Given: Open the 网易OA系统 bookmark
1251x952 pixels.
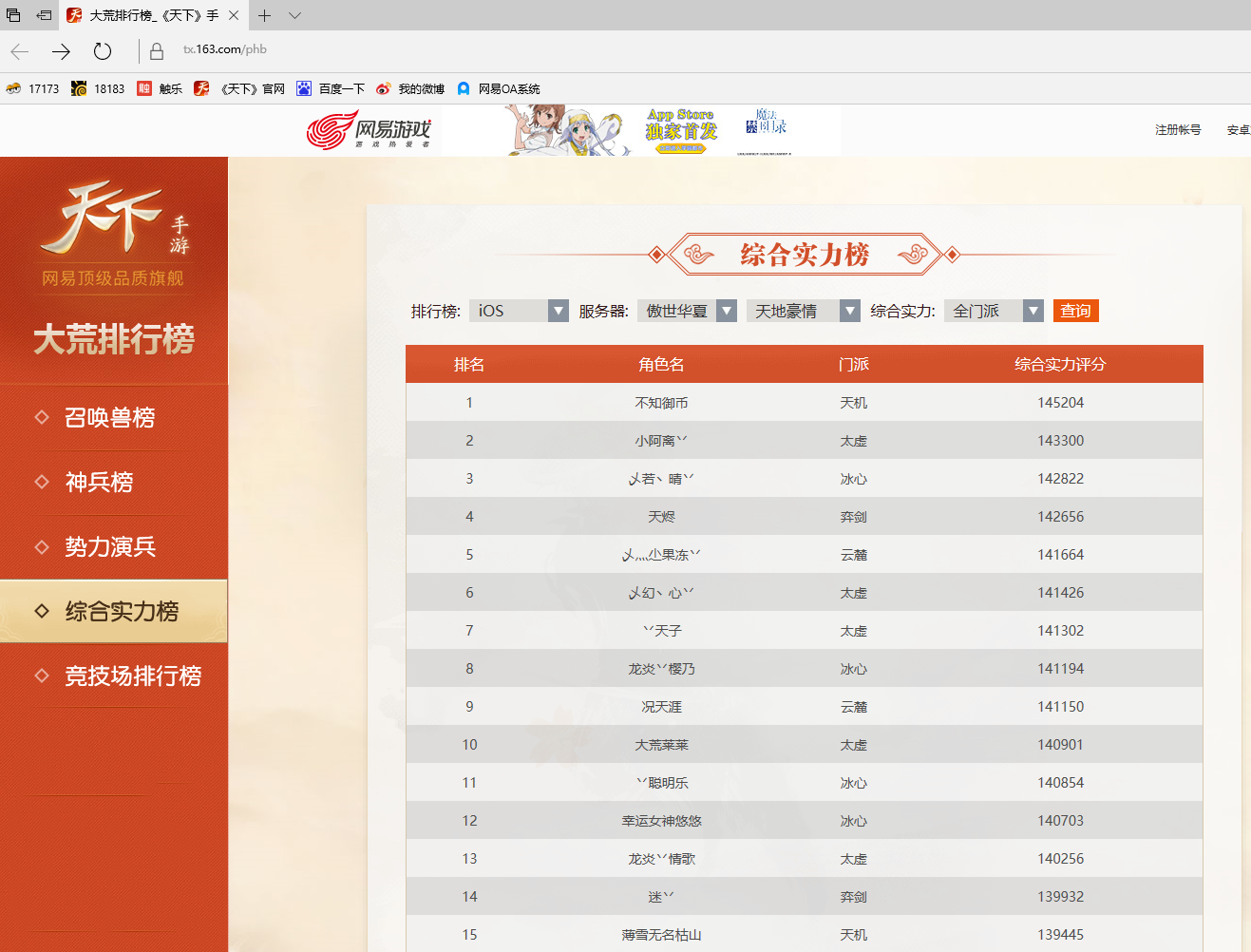Looking at the screenshot, I should [498, 88].
